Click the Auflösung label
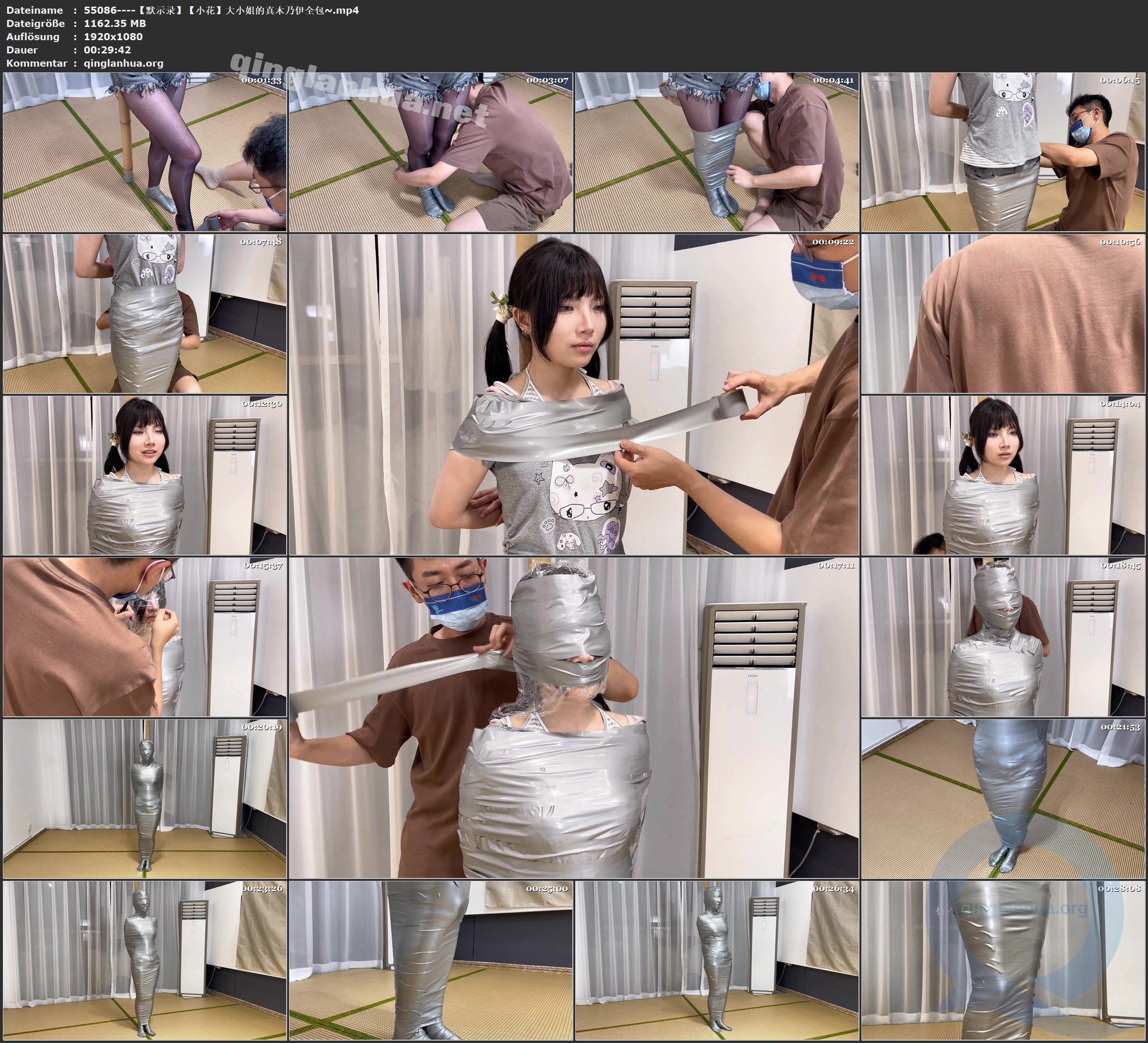Viewport: 1148px width, 1043px height. tap(33, 36)
